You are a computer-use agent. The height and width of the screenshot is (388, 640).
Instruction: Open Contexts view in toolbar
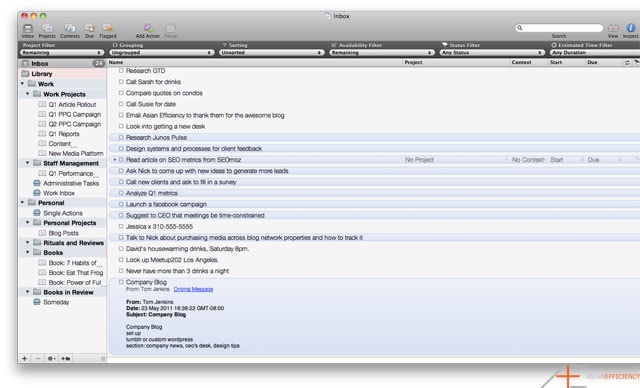(x=70, y=29)
